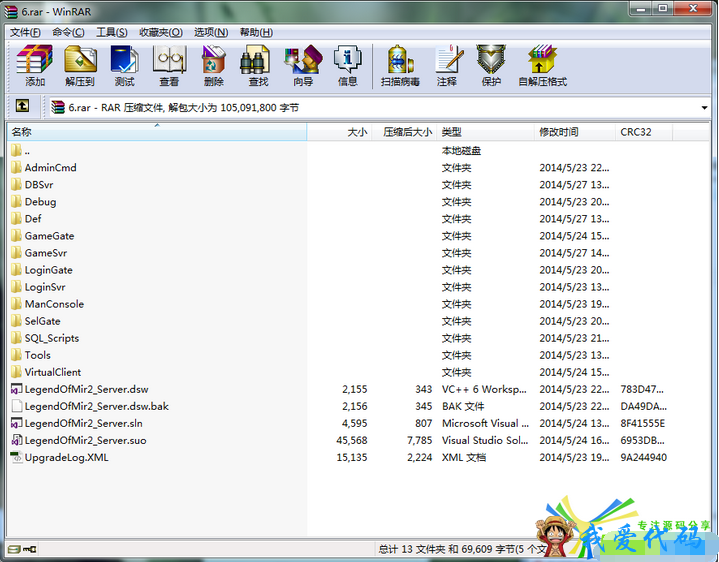The height and width of the screenshot is (562, 719).
Task: Click the "XML 文档" type cell
Action: point(464,457)
